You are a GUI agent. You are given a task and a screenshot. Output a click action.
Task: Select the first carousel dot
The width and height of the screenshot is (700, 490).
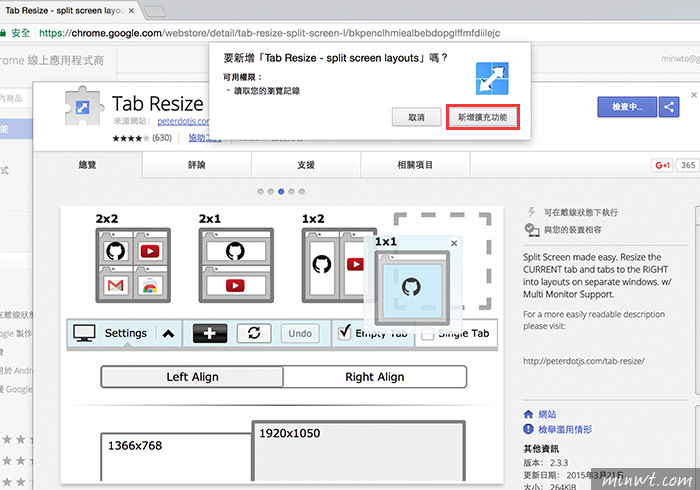(x=260, y=191)
